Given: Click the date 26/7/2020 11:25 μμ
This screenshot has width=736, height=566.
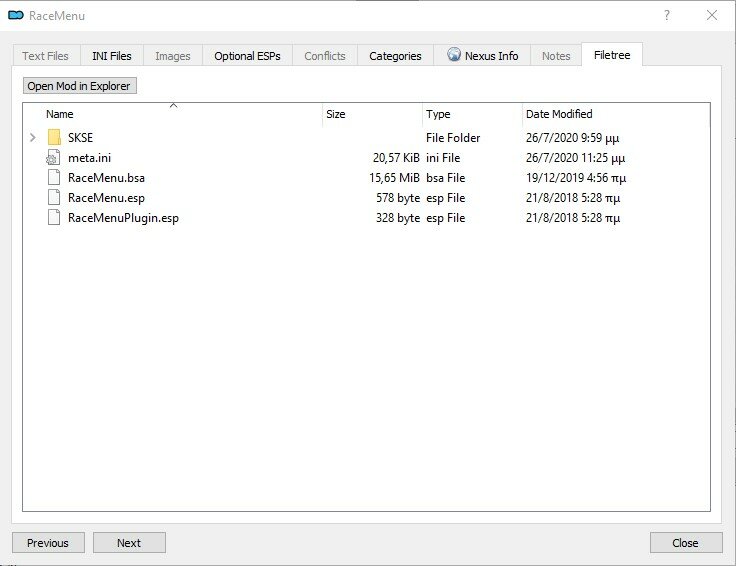Looking at the screenshot, I should (x=575, y=158).
